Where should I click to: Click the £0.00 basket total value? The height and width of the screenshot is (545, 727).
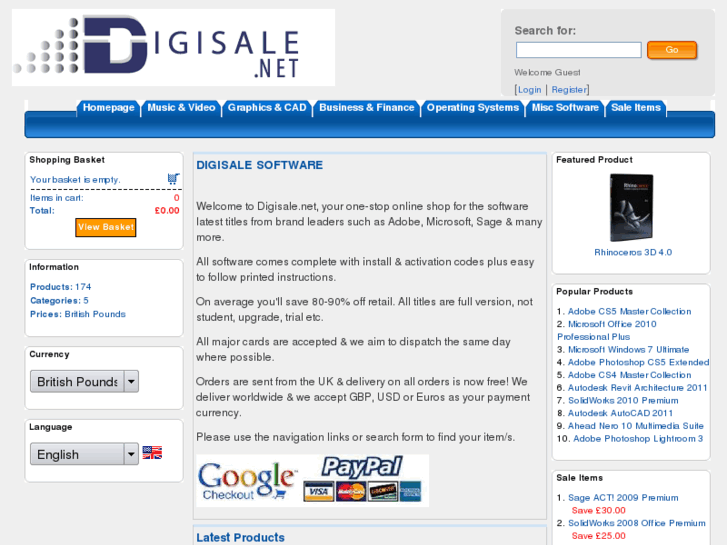point(167,211)
